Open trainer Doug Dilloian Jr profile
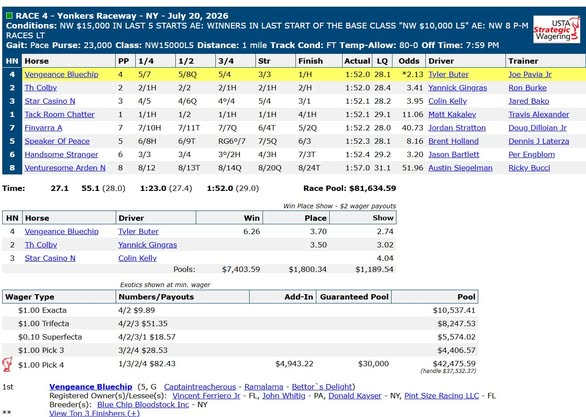586x417 pixels. [x=537, y=128]
